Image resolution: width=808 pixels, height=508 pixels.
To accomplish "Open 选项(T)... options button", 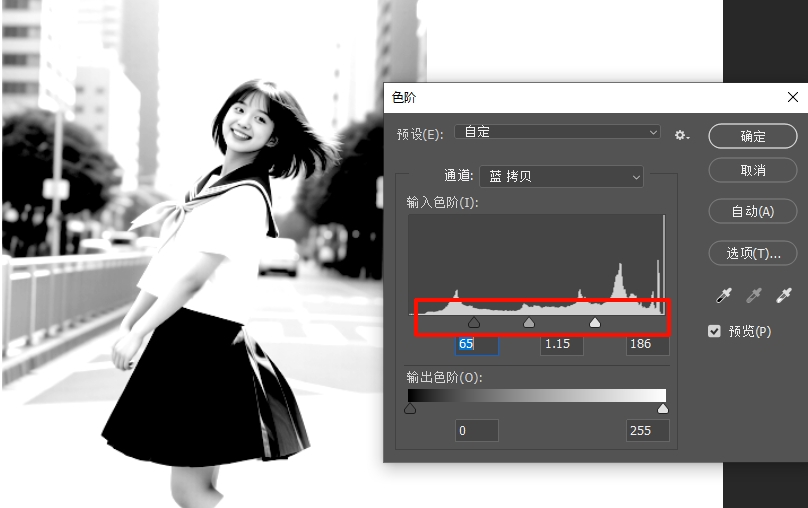I will 753,253.
